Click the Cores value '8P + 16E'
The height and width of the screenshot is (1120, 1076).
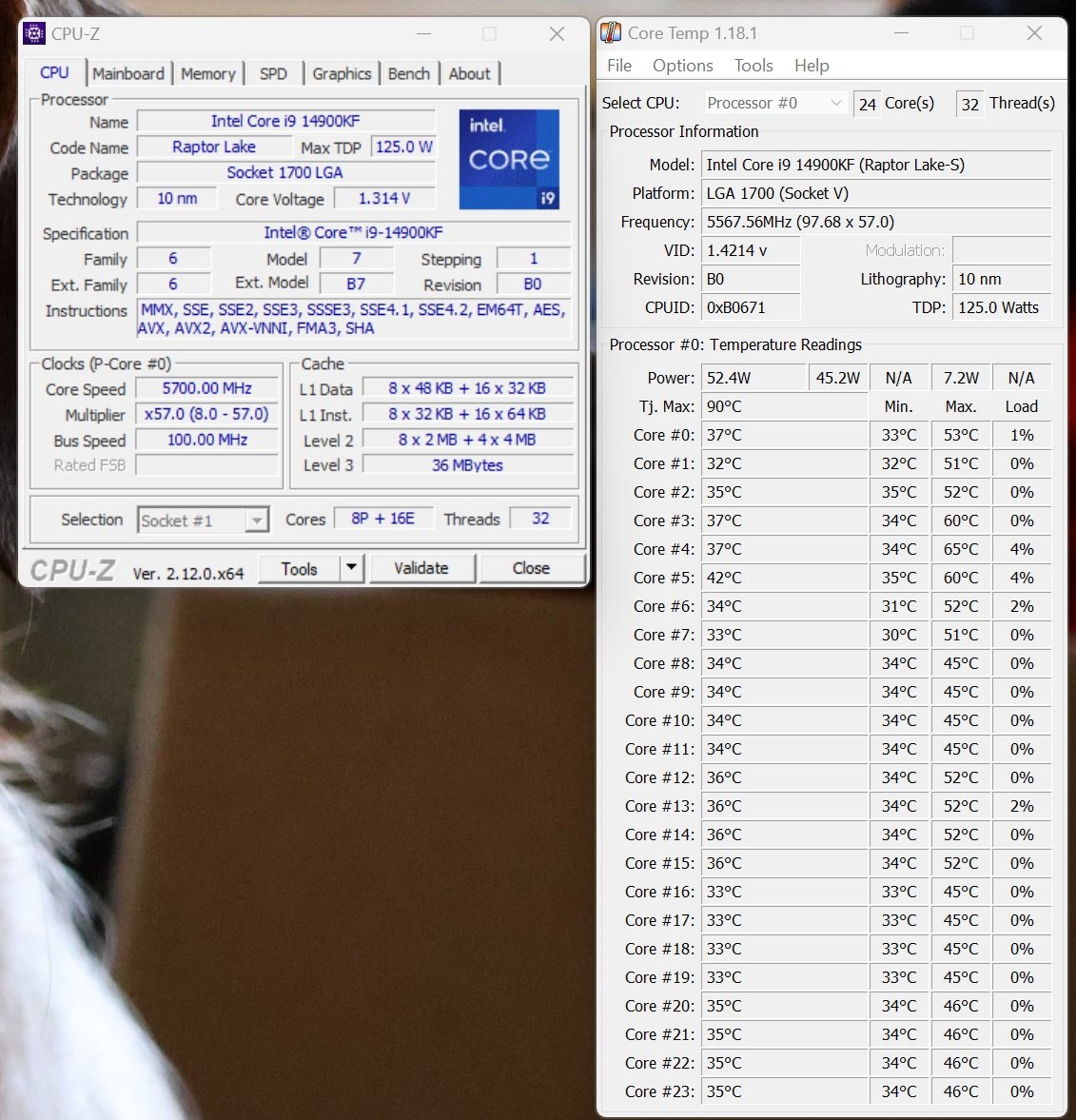click(x=382, y=519)
